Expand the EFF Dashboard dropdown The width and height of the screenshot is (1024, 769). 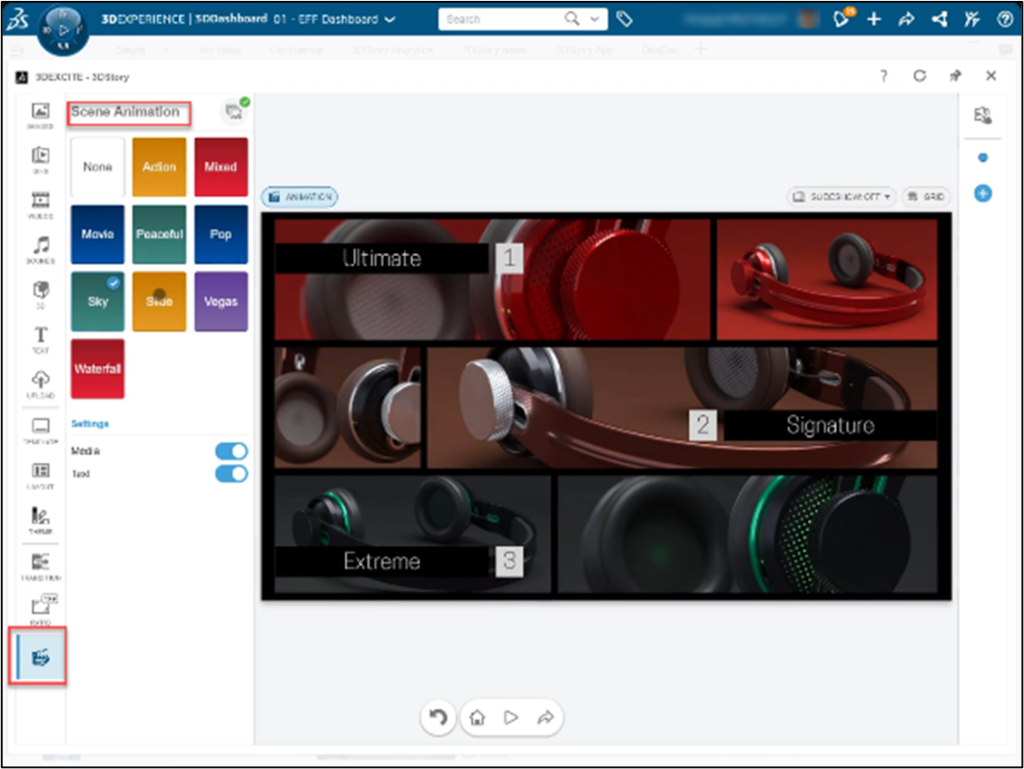click(x=390, y=19)
